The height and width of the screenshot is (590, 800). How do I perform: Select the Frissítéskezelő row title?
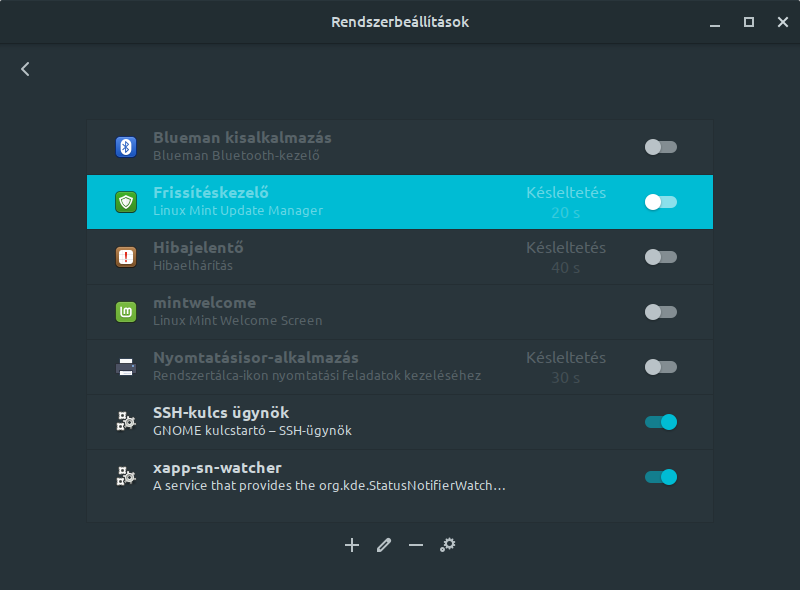click(211, 193)
